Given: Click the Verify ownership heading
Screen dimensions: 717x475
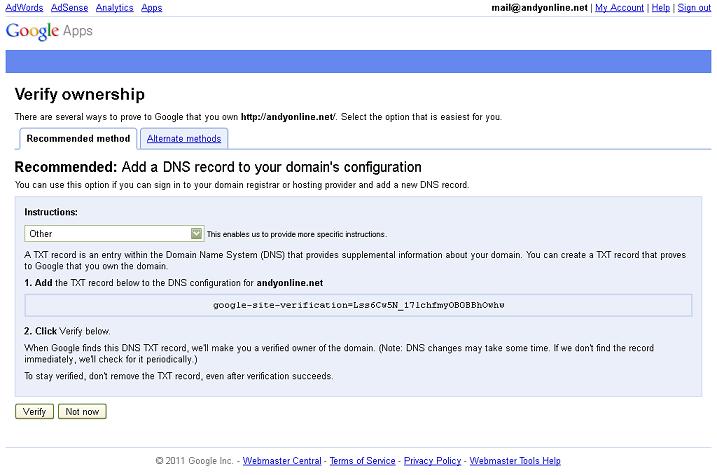Looking at the screenshot, I should pyautogui.click(x=80, y=94).
